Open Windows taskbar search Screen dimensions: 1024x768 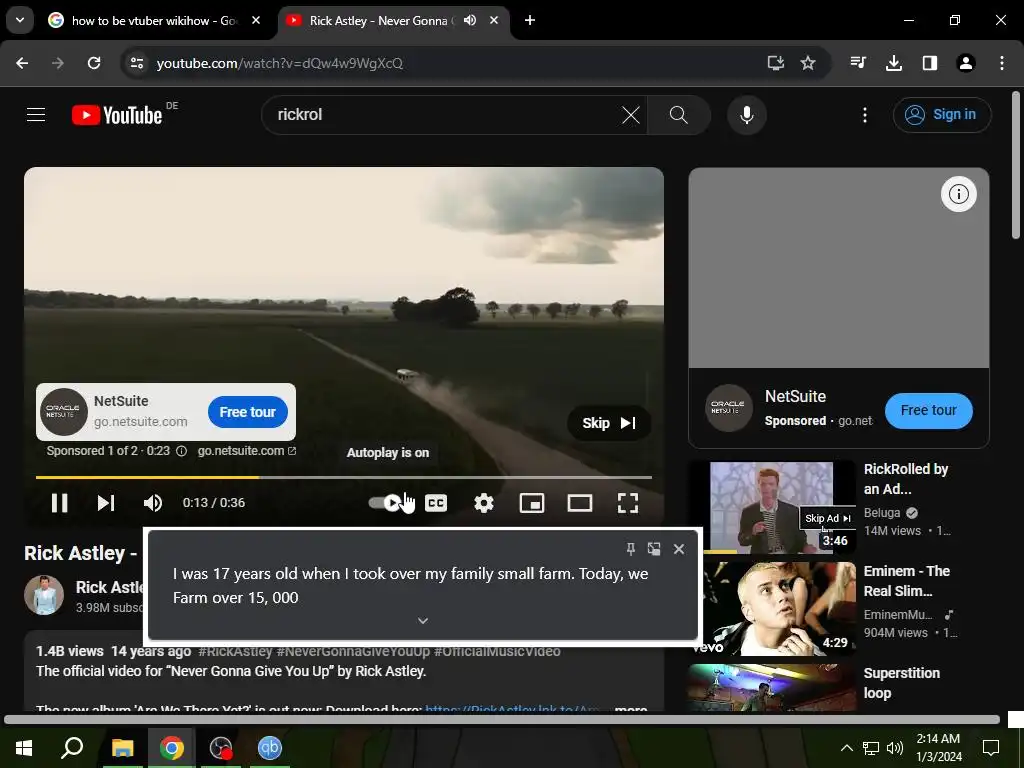pos(72,748)
